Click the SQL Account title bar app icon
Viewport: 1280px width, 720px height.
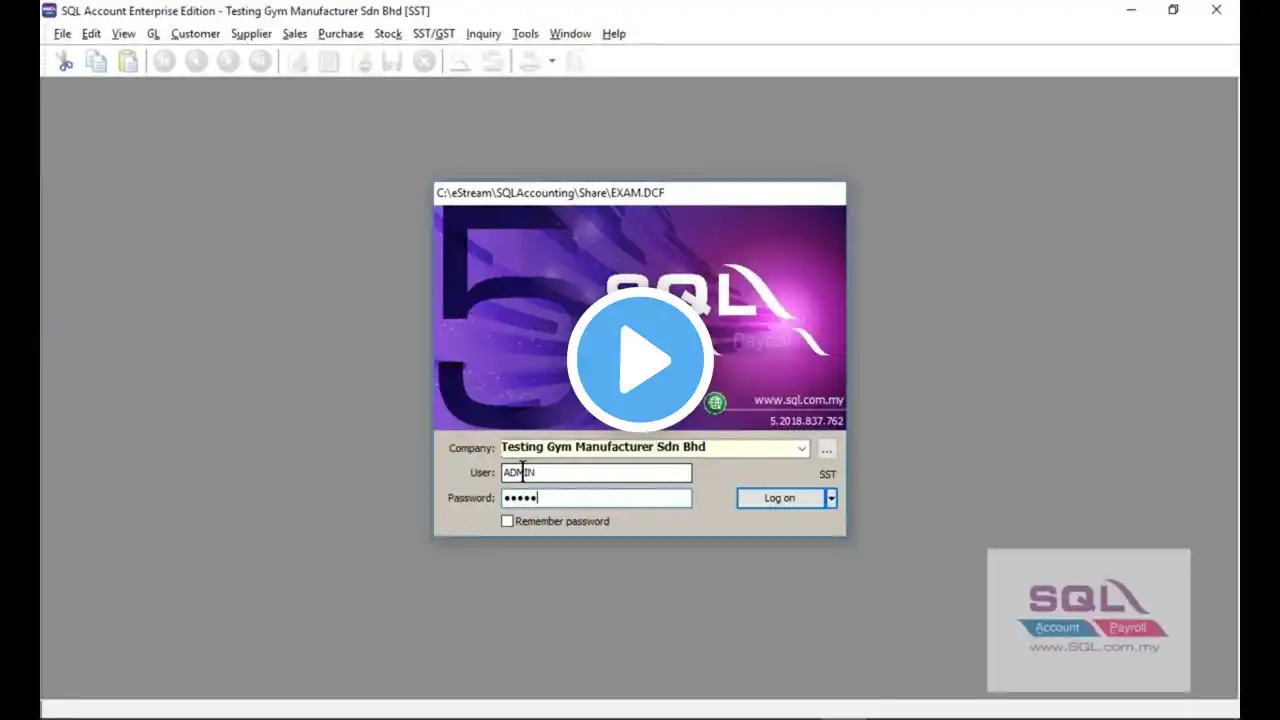click(49, 10)
